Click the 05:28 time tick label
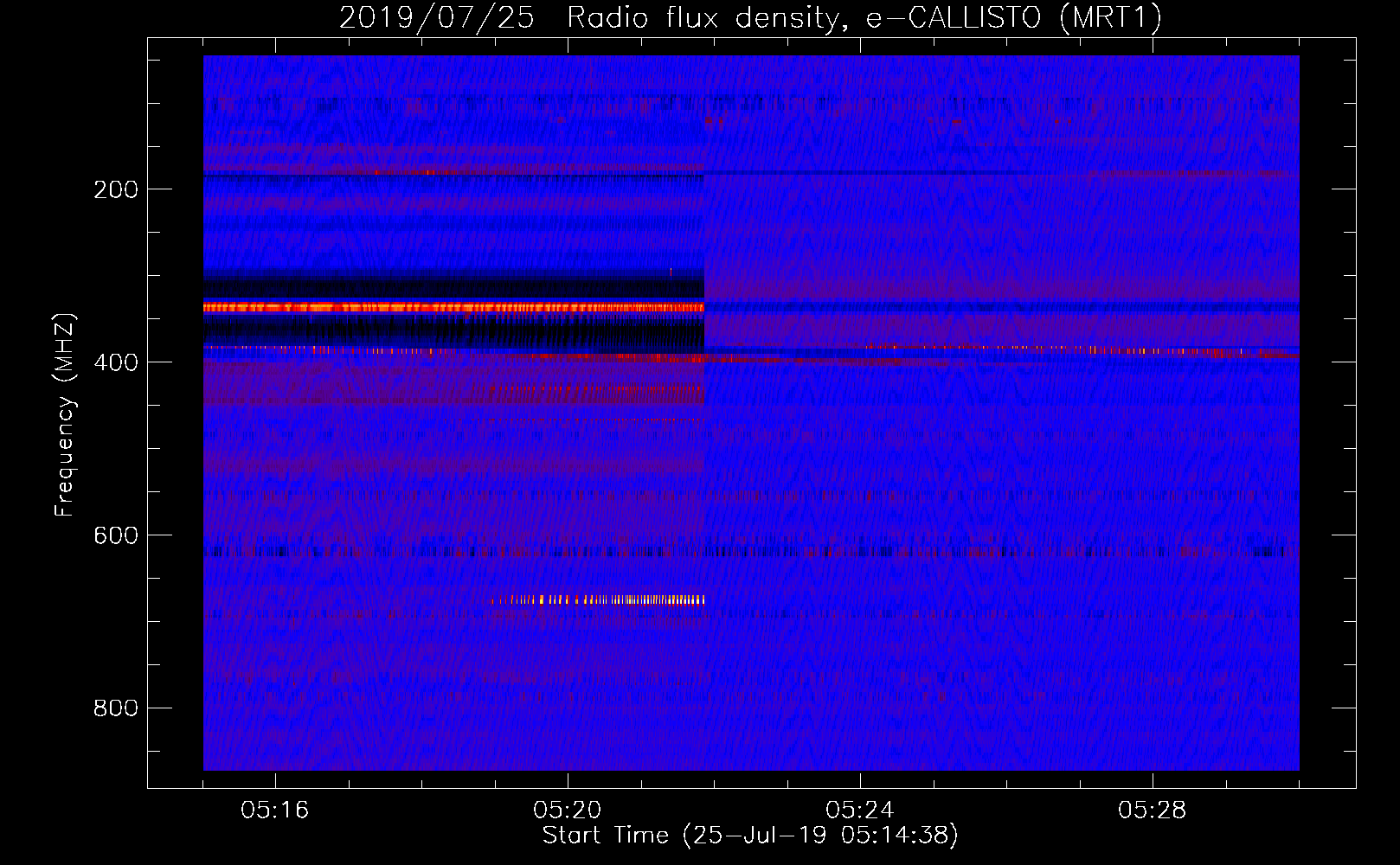This screenshot has height=865, width=1400. click(x=1153, y=811)
